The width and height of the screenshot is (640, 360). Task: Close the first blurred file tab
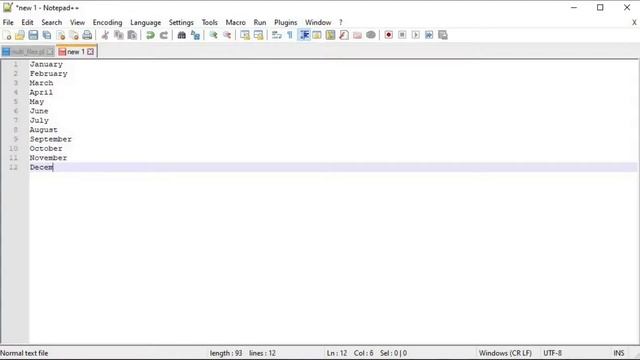[50, 52]
